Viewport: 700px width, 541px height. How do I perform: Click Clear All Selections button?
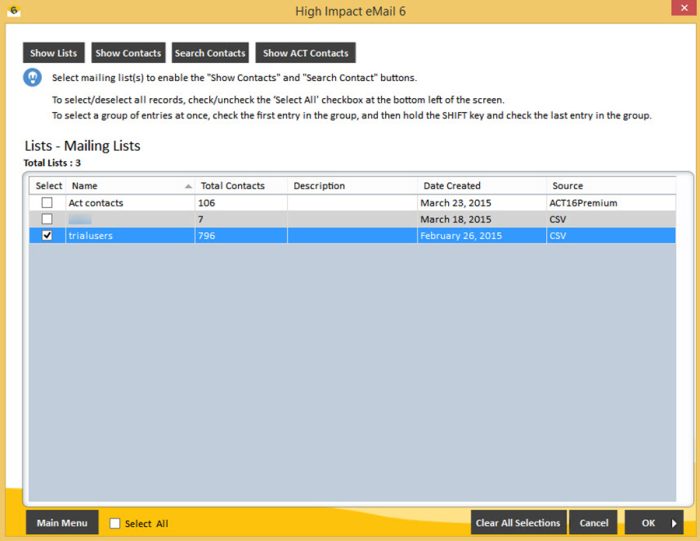(x=518, y=523)
